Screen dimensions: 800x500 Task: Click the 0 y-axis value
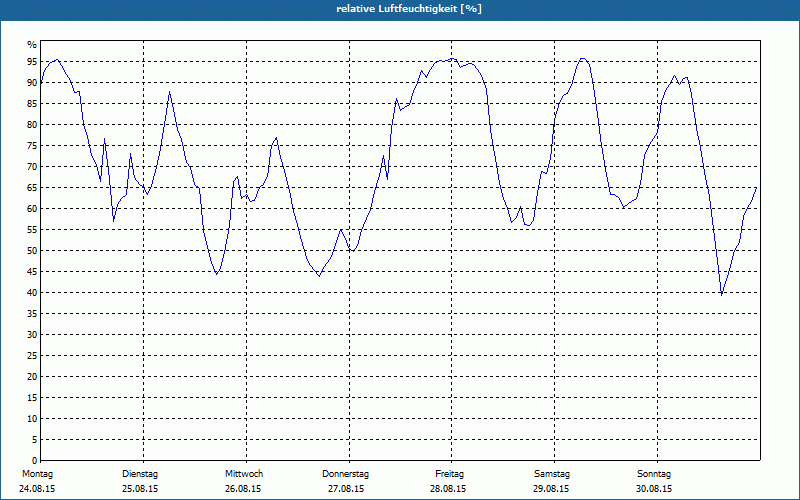point(35,461)
